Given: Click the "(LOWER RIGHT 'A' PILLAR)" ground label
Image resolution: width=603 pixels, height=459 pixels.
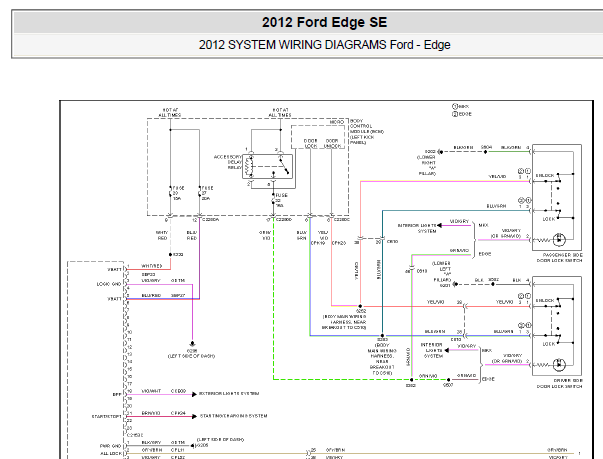Looking at the screenshot, I should click(x=426, y=165).
